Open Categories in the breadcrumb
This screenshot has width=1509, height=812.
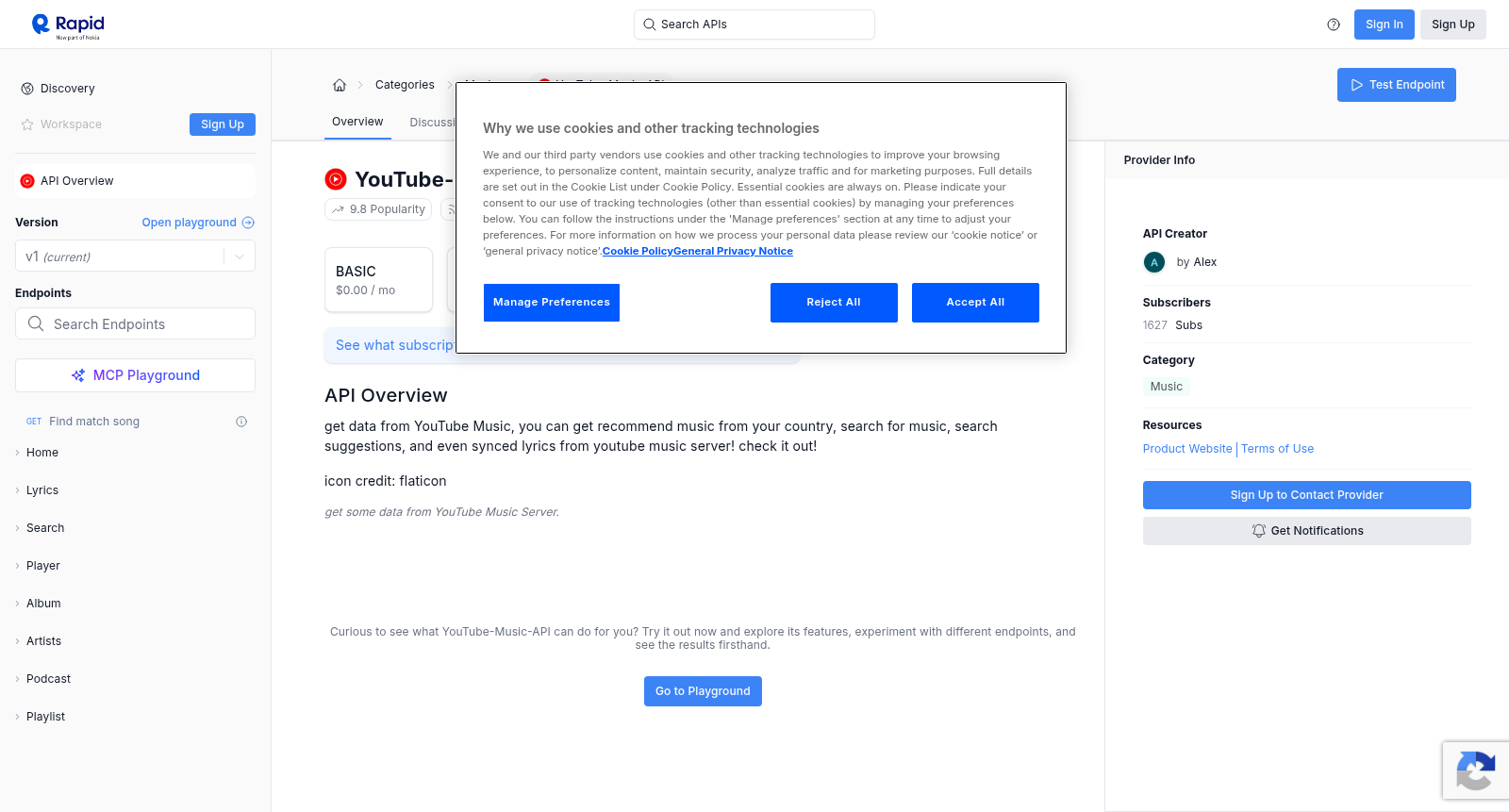405,85
